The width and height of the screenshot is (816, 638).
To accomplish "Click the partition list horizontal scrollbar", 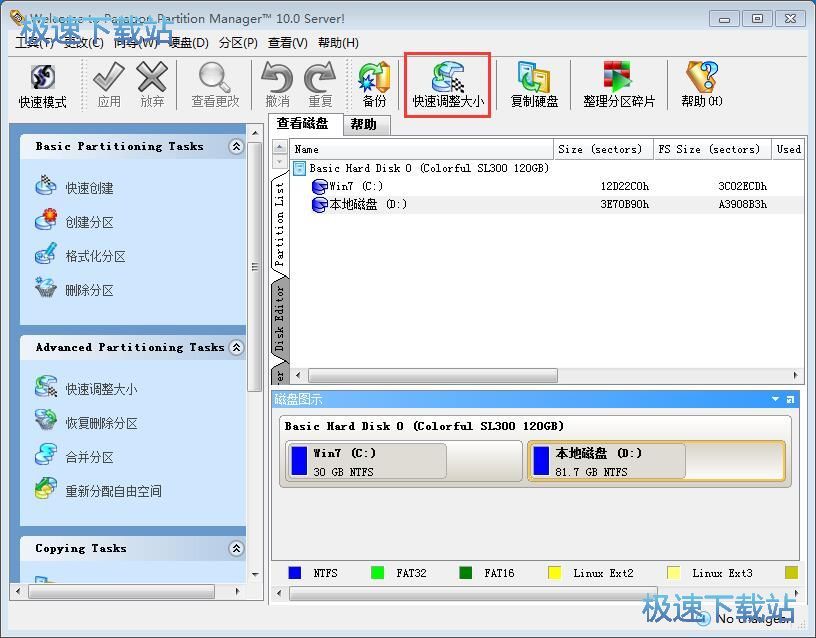I will 433,375.
